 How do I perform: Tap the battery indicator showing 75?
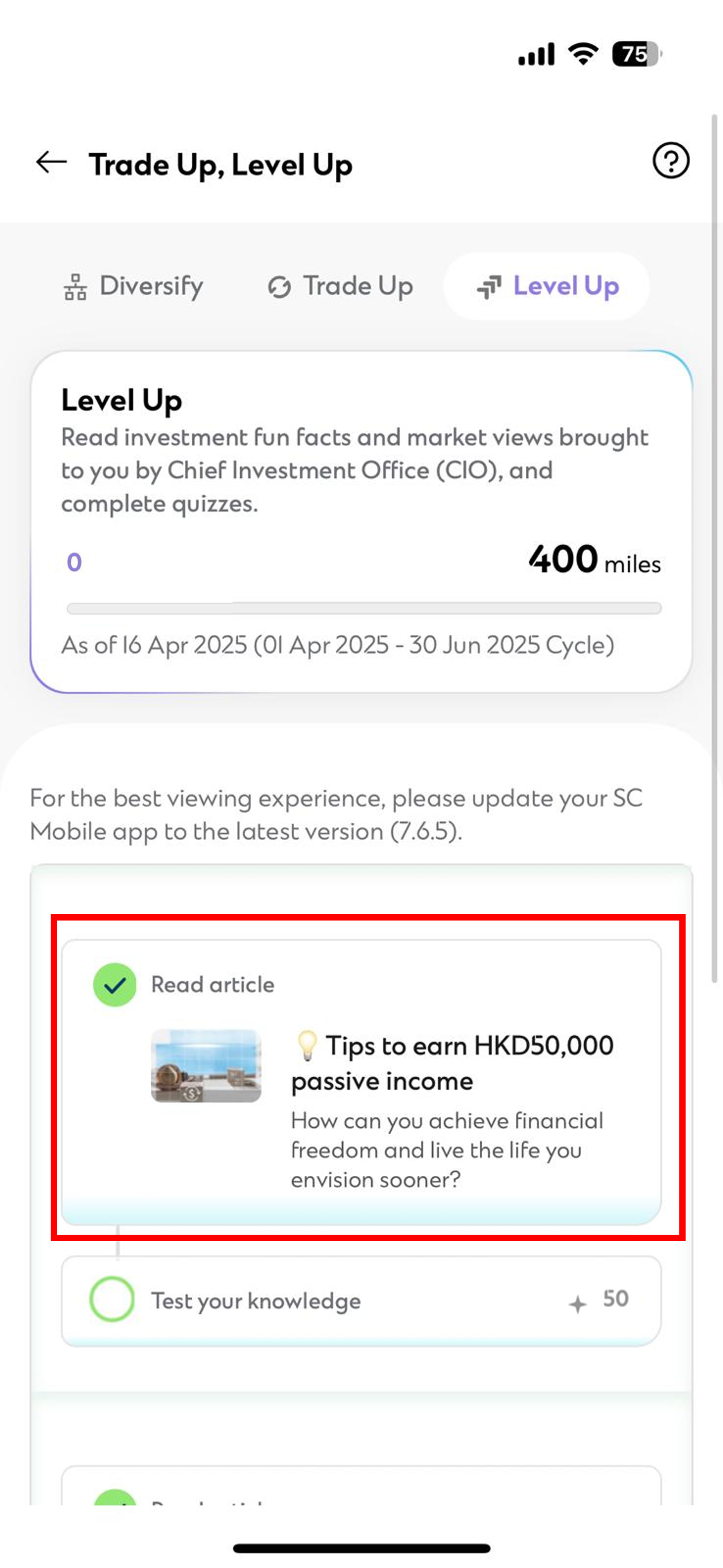point(636,54)
